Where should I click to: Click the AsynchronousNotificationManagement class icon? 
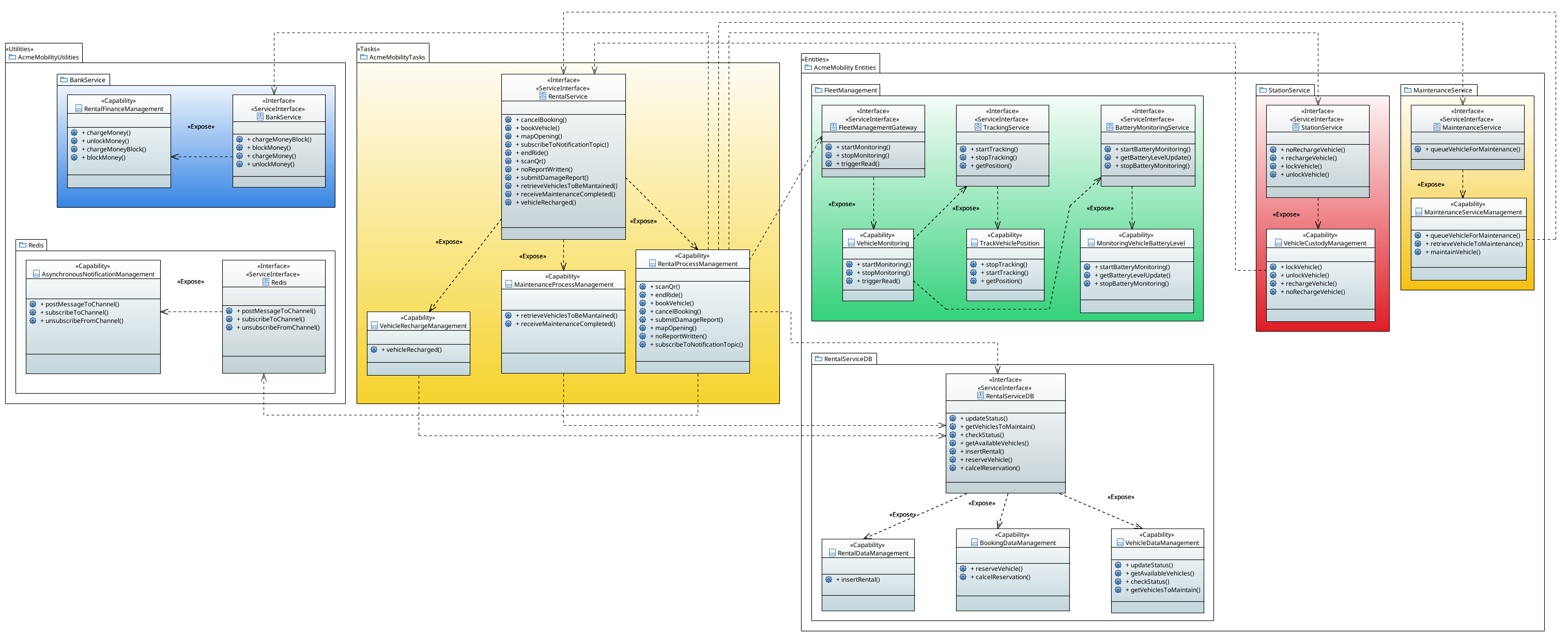click(36, 274)
